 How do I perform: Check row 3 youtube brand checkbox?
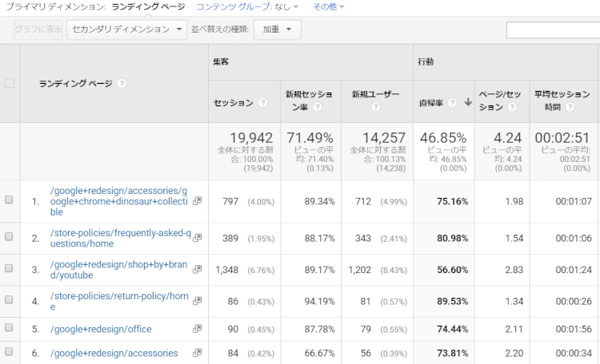point(9,268)
